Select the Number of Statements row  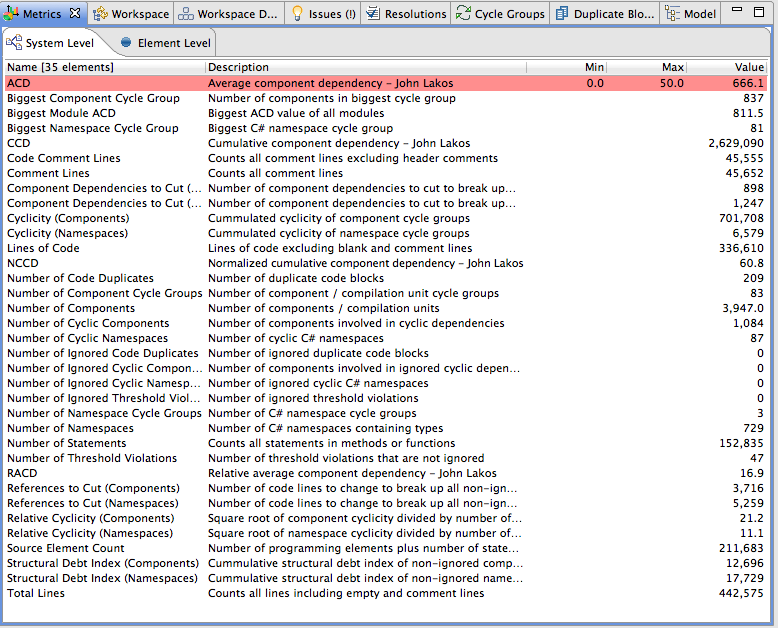click(x=386, y=443)
